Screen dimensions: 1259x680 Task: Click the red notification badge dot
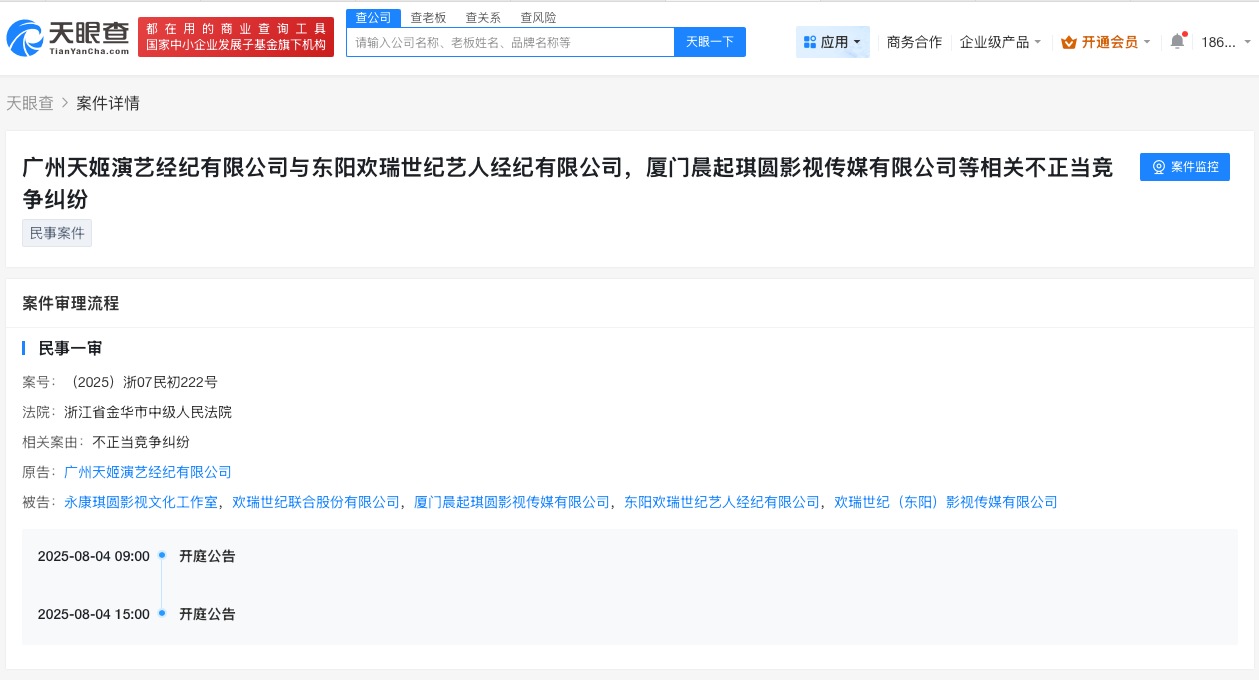click(x=1184, y=33)
